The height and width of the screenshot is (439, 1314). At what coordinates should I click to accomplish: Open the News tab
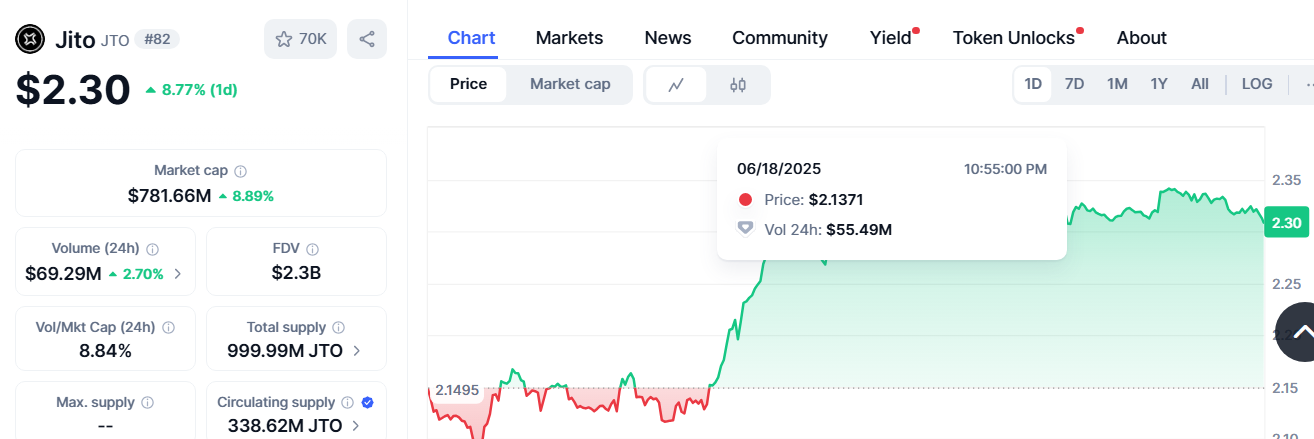coord(668,38)
